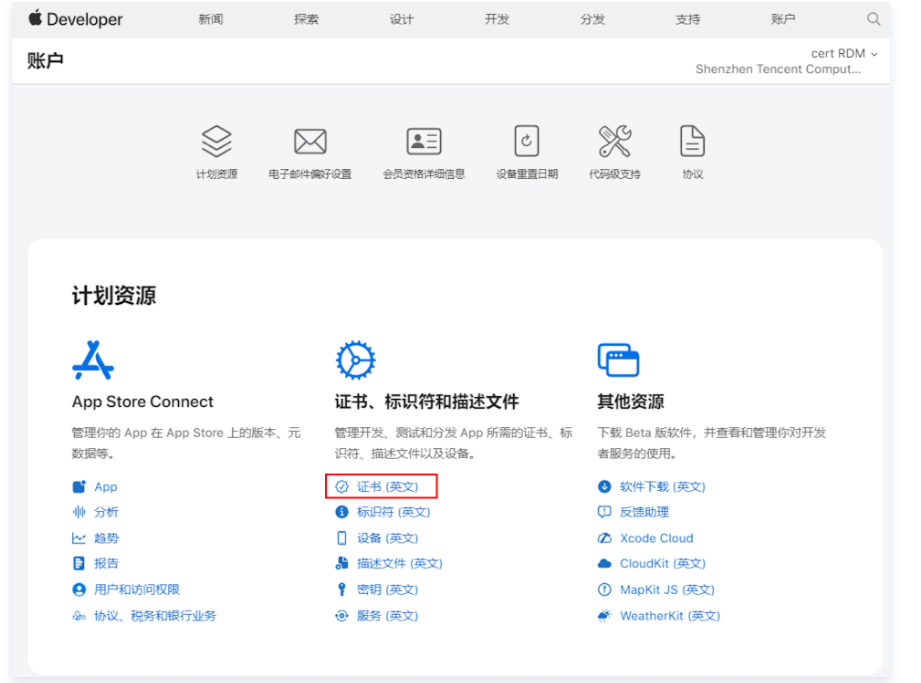The image size is (921, 683).
Task: Open the 趋势 link
Action: point(106,538)
